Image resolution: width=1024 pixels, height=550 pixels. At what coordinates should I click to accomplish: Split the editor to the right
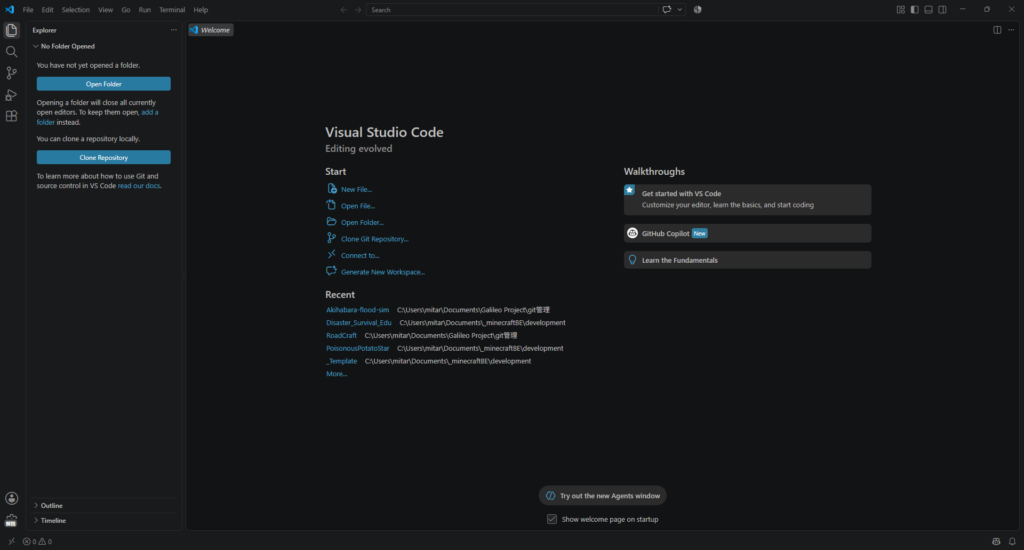[x=997, y=30]
